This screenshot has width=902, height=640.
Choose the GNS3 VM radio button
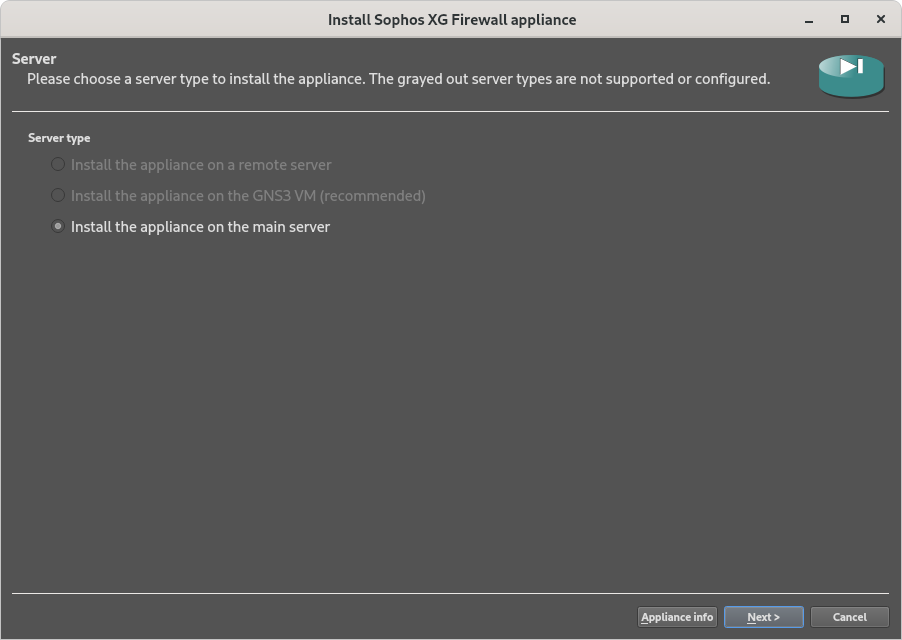(58, 196)
